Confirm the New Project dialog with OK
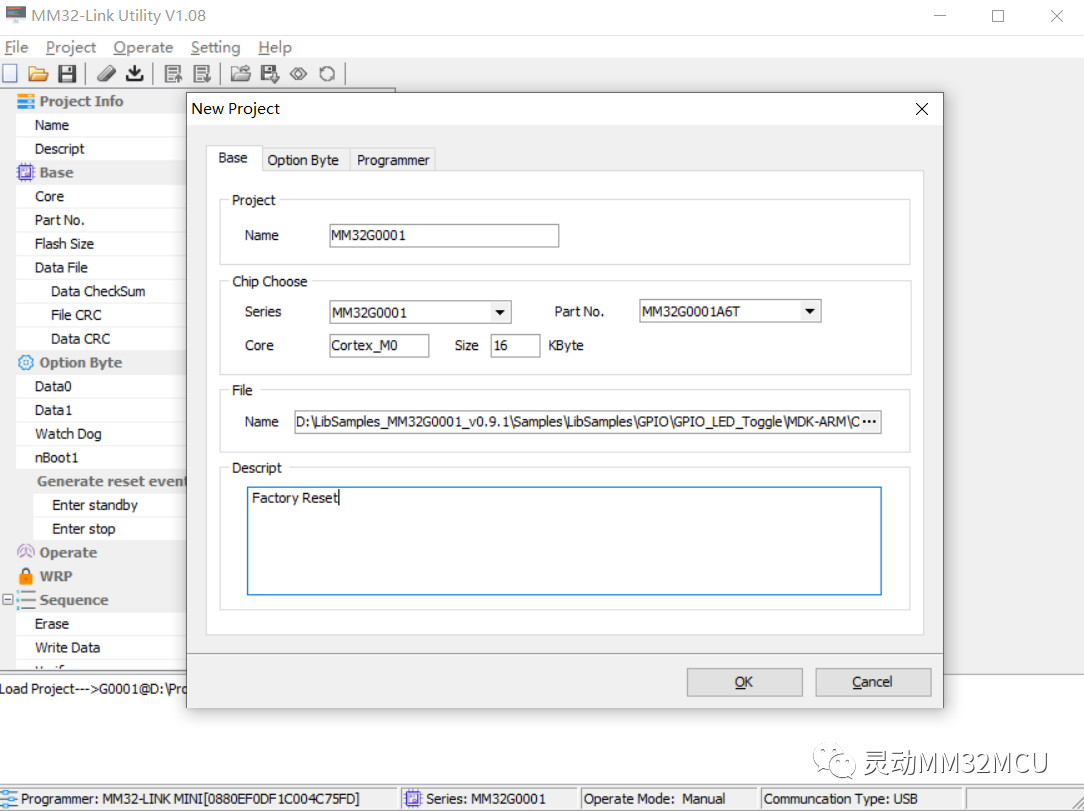Image resolution: width=1084 pixels, height=811 pixels. (745, 682)
